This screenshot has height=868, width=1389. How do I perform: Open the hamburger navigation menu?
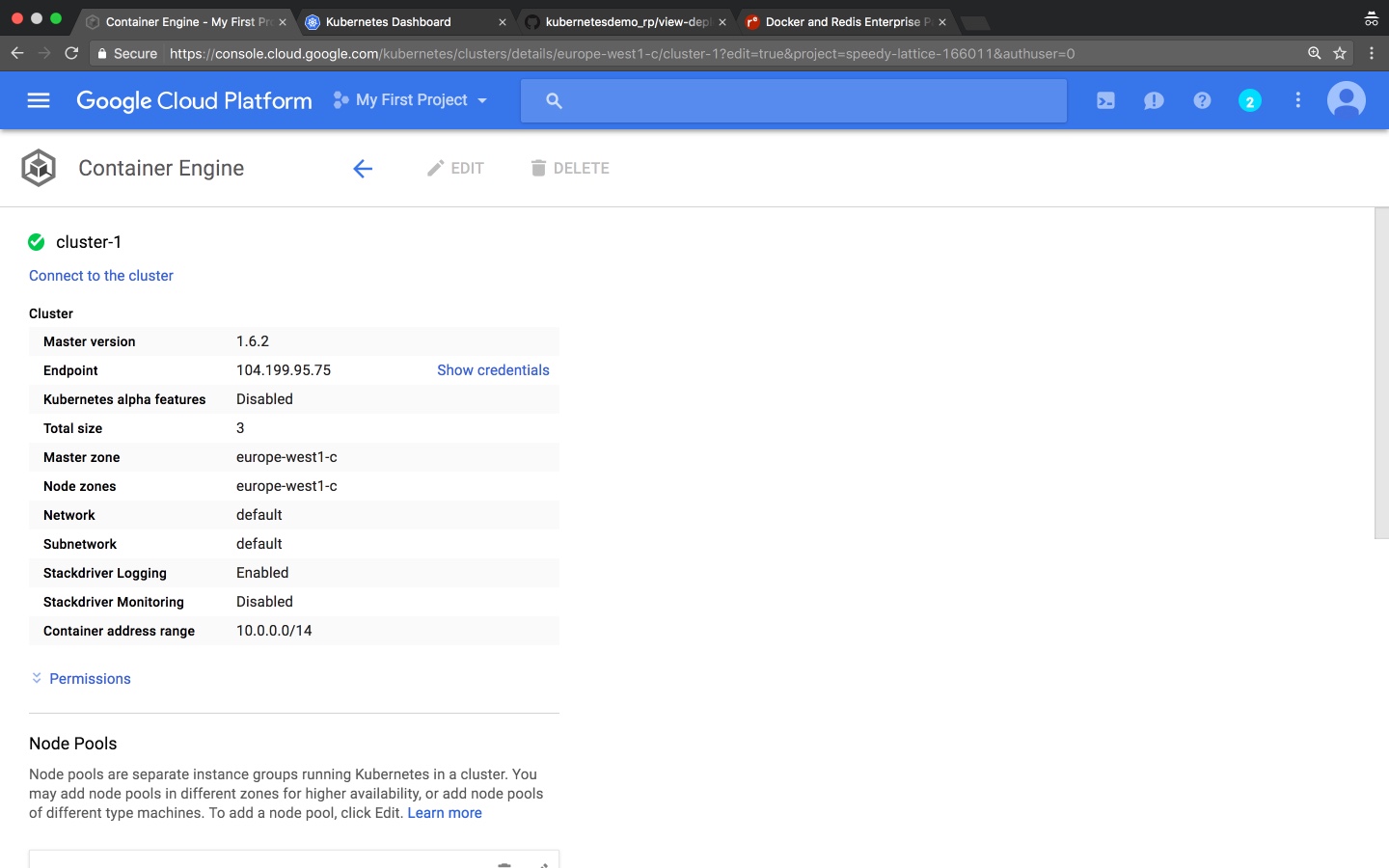pos(39,100)
